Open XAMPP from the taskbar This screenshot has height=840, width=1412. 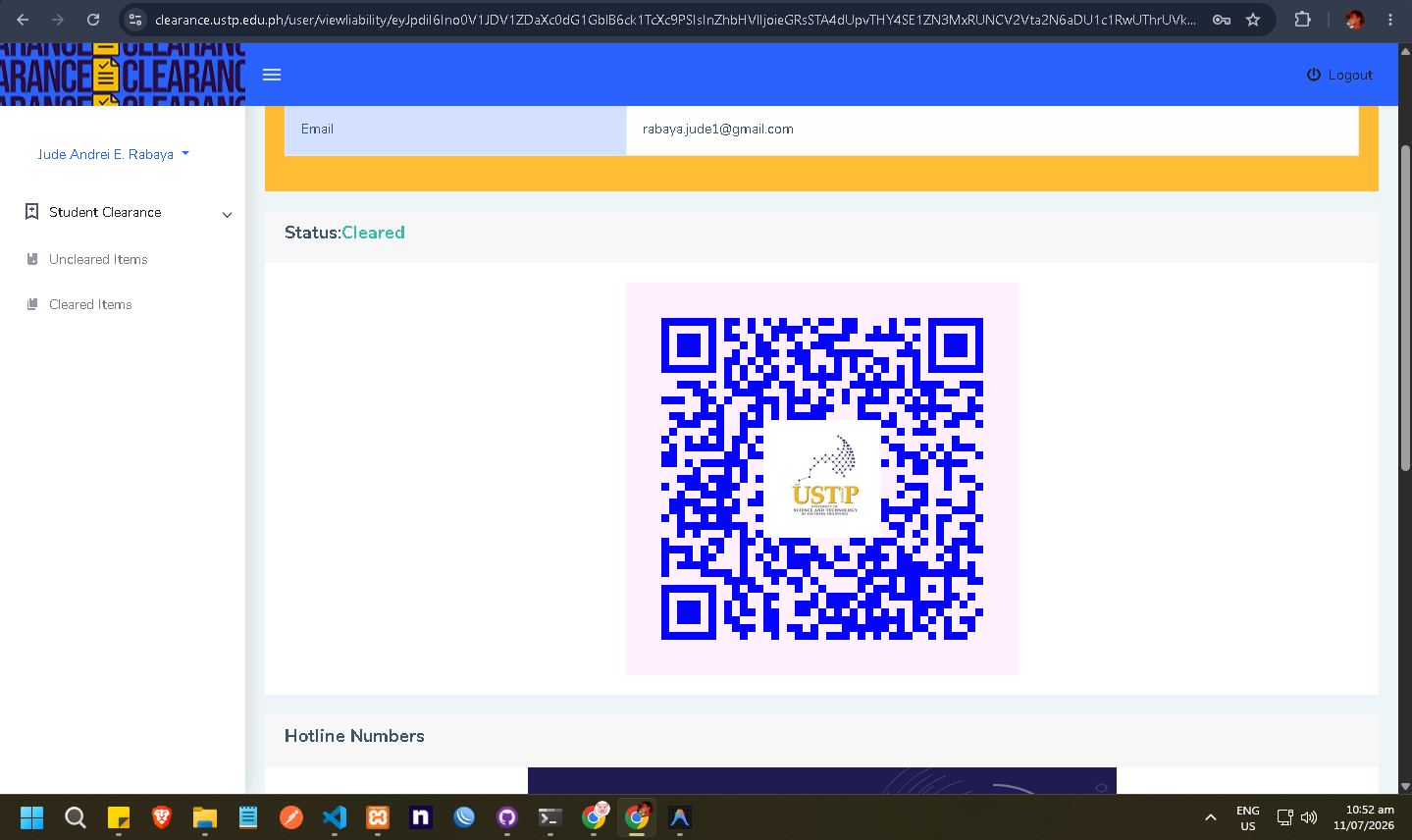378,817
